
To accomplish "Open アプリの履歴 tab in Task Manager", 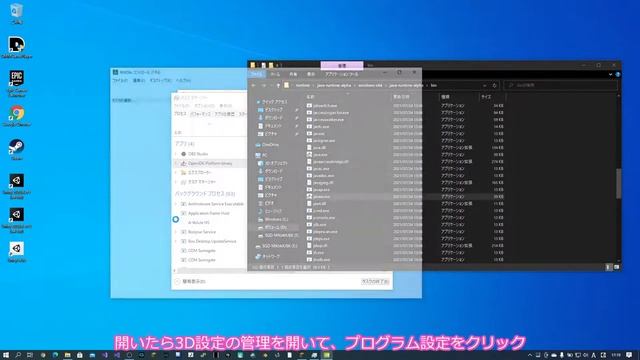I will click(x=225, y=114).
